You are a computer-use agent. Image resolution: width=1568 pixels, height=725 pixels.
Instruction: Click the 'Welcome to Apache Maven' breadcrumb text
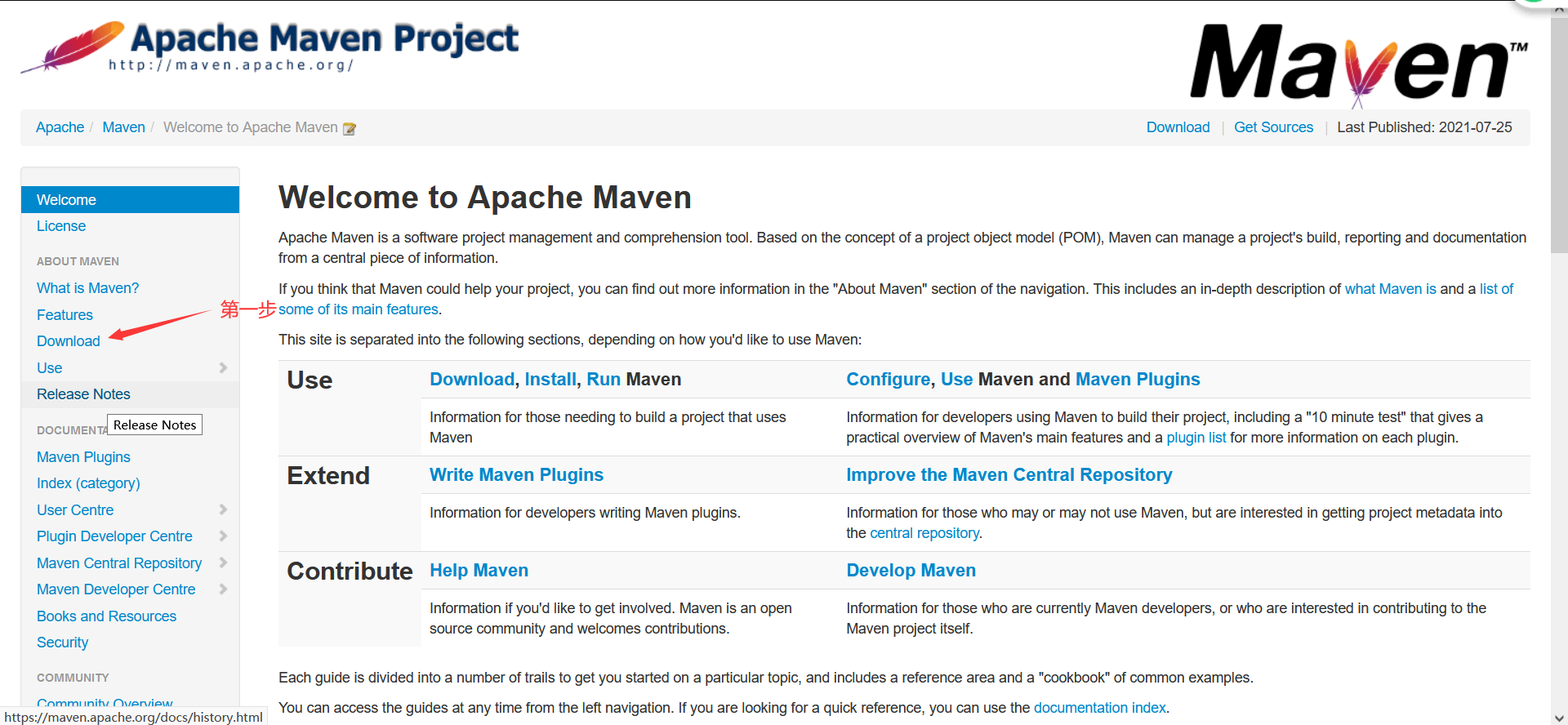250,127
